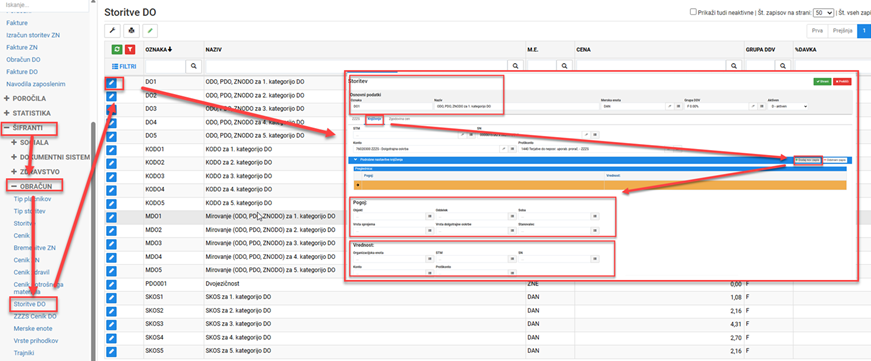Open 'Navodila zaposlenim' link
Image resolution: width=871 pixels, height=361 pixels.
coord(36,84)
